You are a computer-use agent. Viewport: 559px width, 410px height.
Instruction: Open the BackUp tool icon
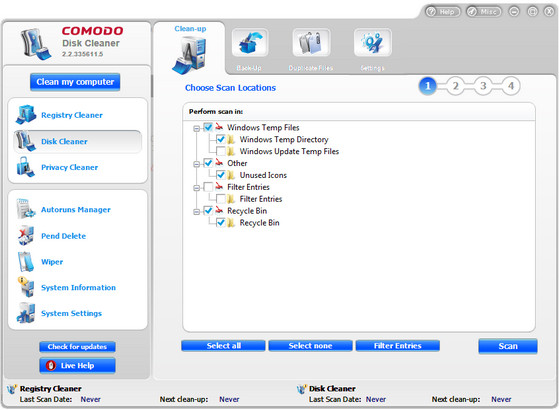(x=250, y=42)
